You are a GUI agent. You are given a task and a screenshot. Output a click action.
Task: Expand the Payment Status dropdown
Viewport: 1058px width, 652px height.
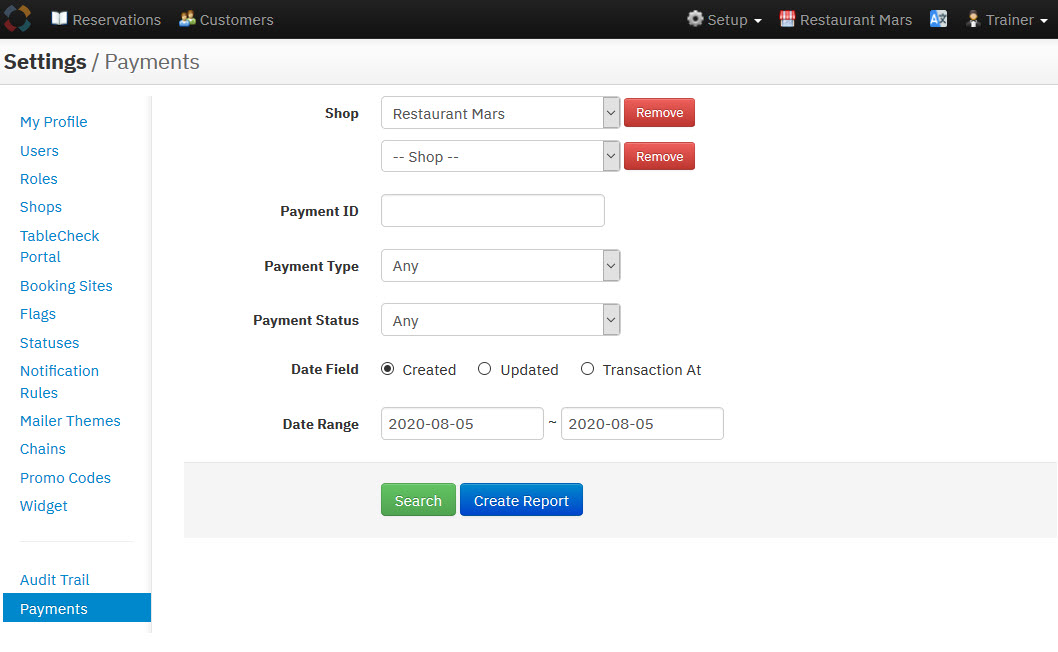click(x=500, y=320)
